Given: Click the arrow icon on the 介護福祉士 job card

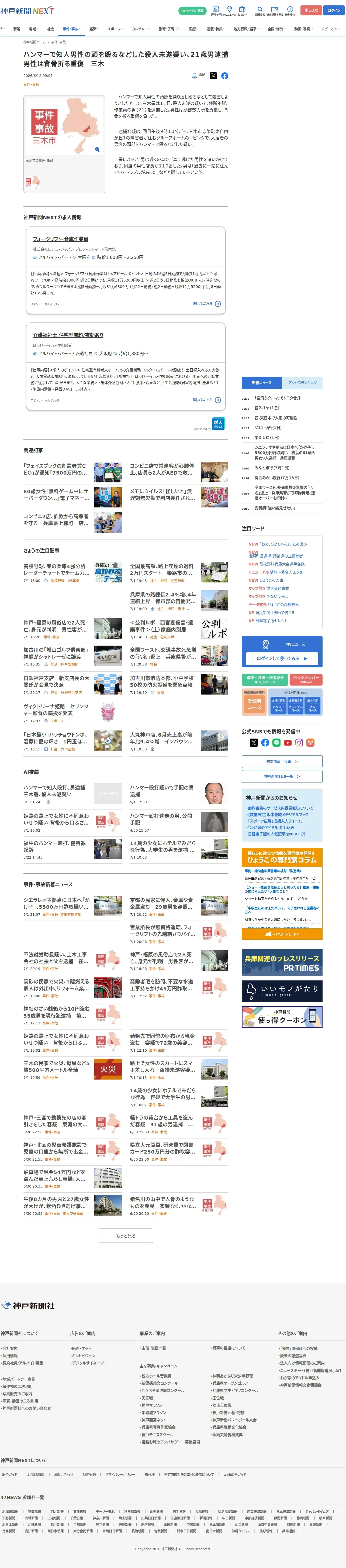Looking at the screenshot, I should (218, 400).
